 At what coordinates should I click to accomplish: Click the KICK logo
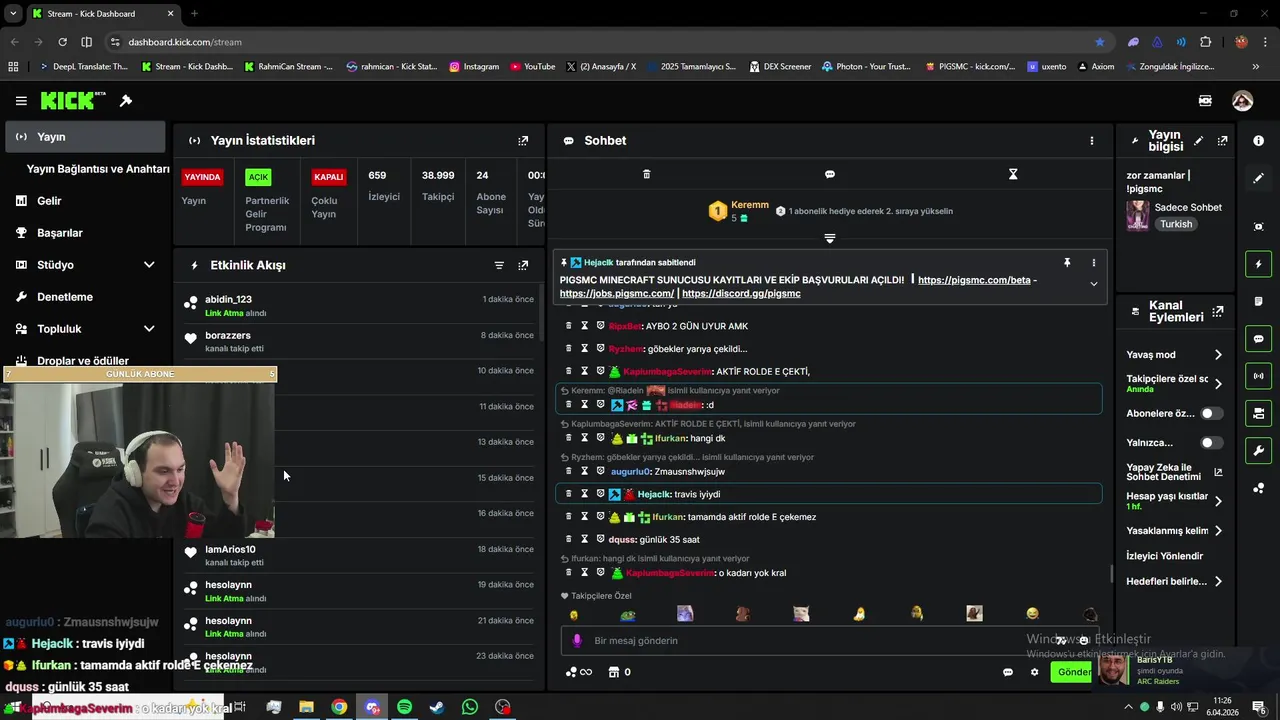(73, 100)
